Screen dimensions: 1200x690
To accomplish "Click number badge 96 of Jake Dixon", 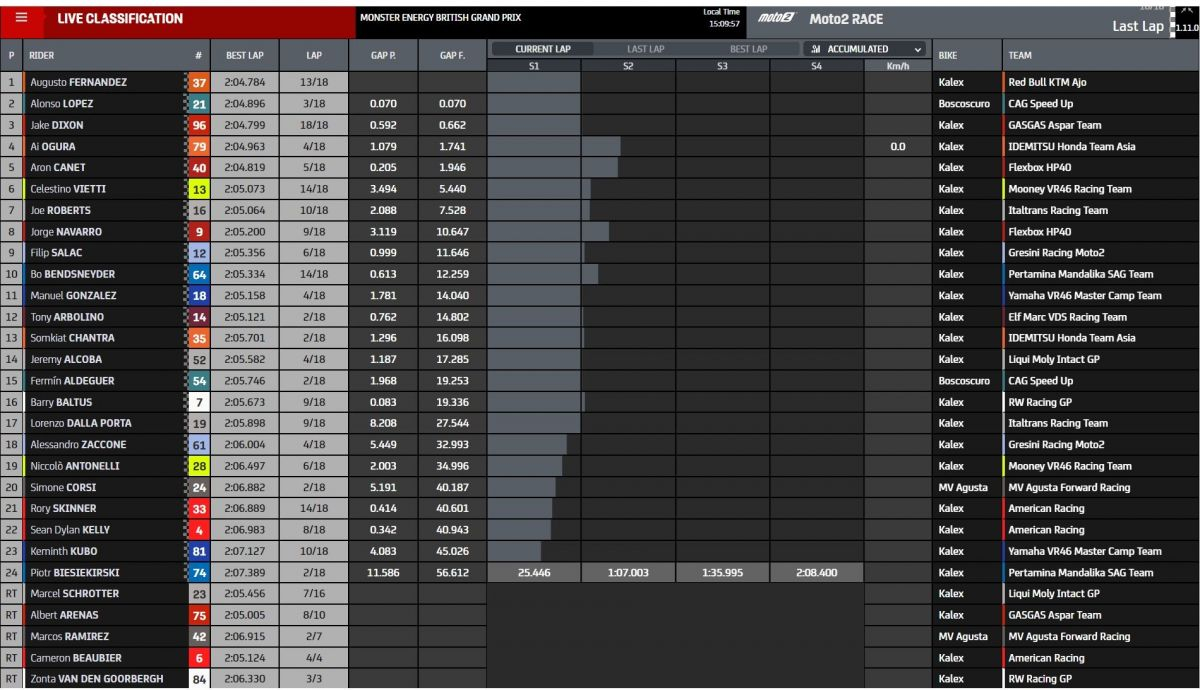I will 199,125.
